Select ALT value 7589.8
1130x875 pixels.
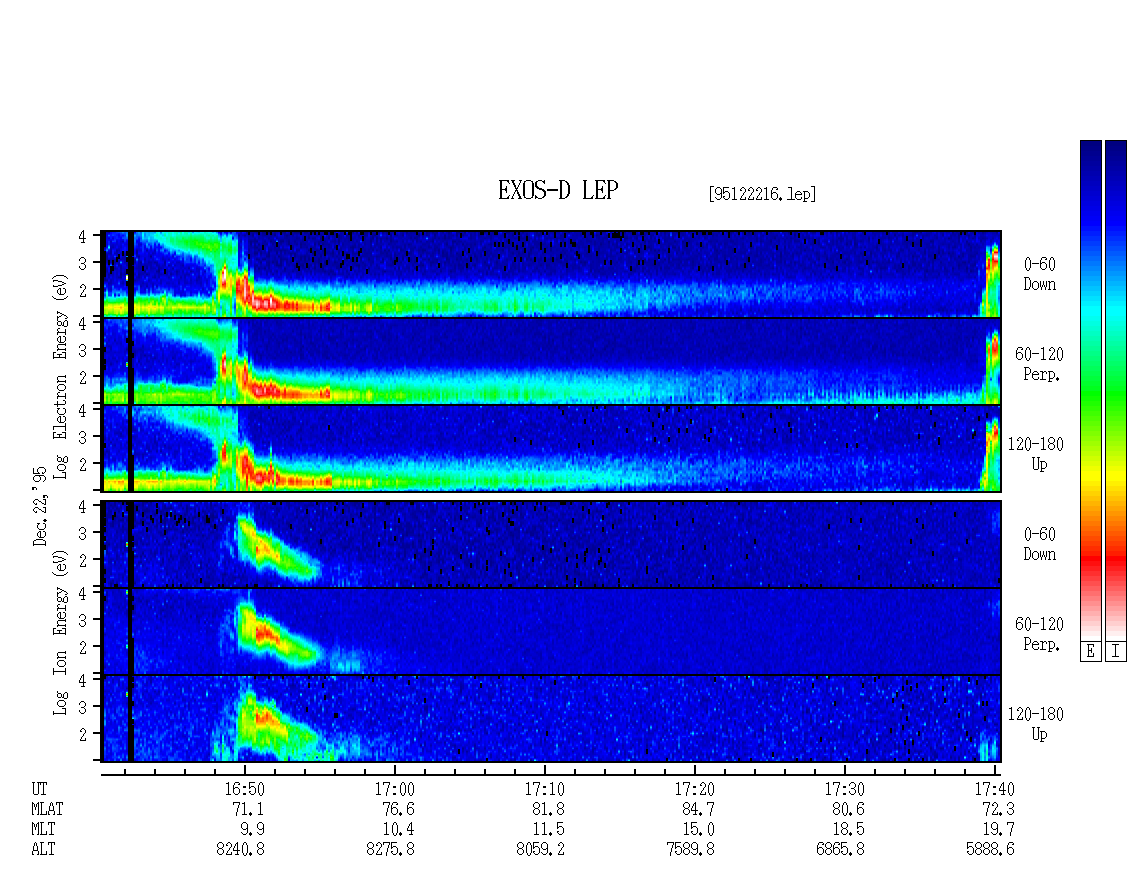click(x=690, y=850)
